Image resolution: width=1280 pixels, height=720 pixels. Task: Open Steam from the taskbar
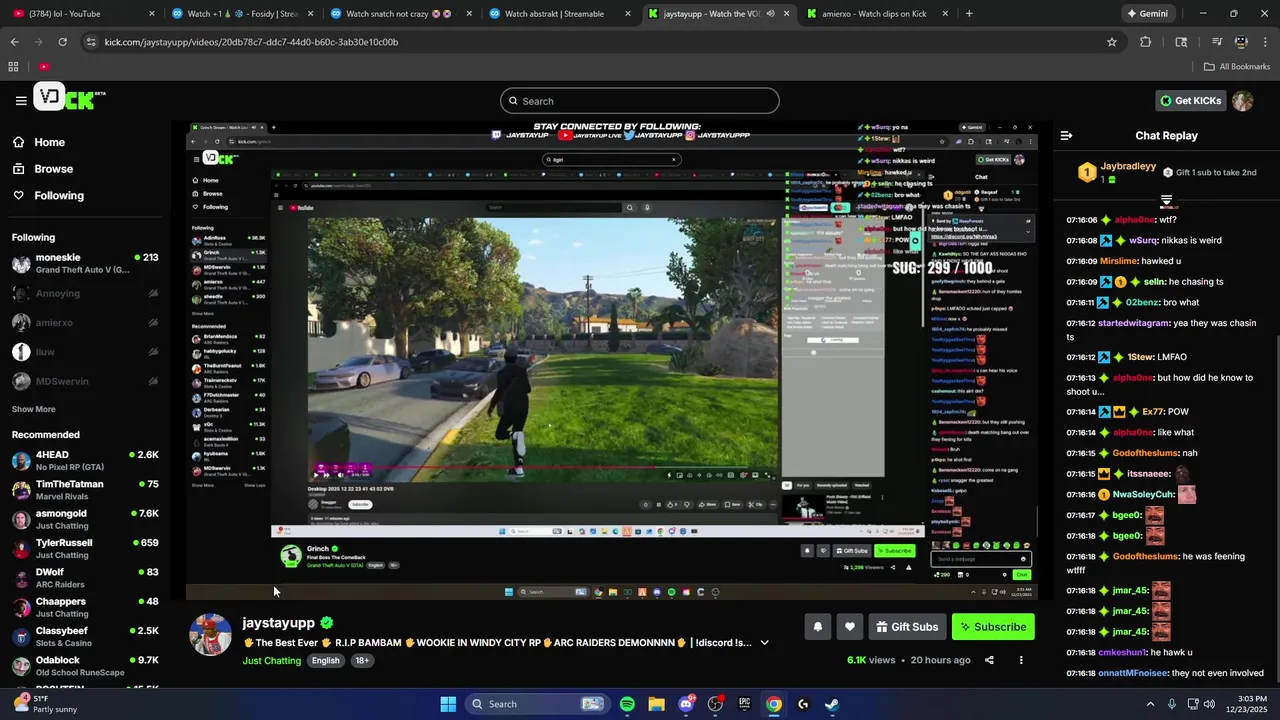[832, 704]
